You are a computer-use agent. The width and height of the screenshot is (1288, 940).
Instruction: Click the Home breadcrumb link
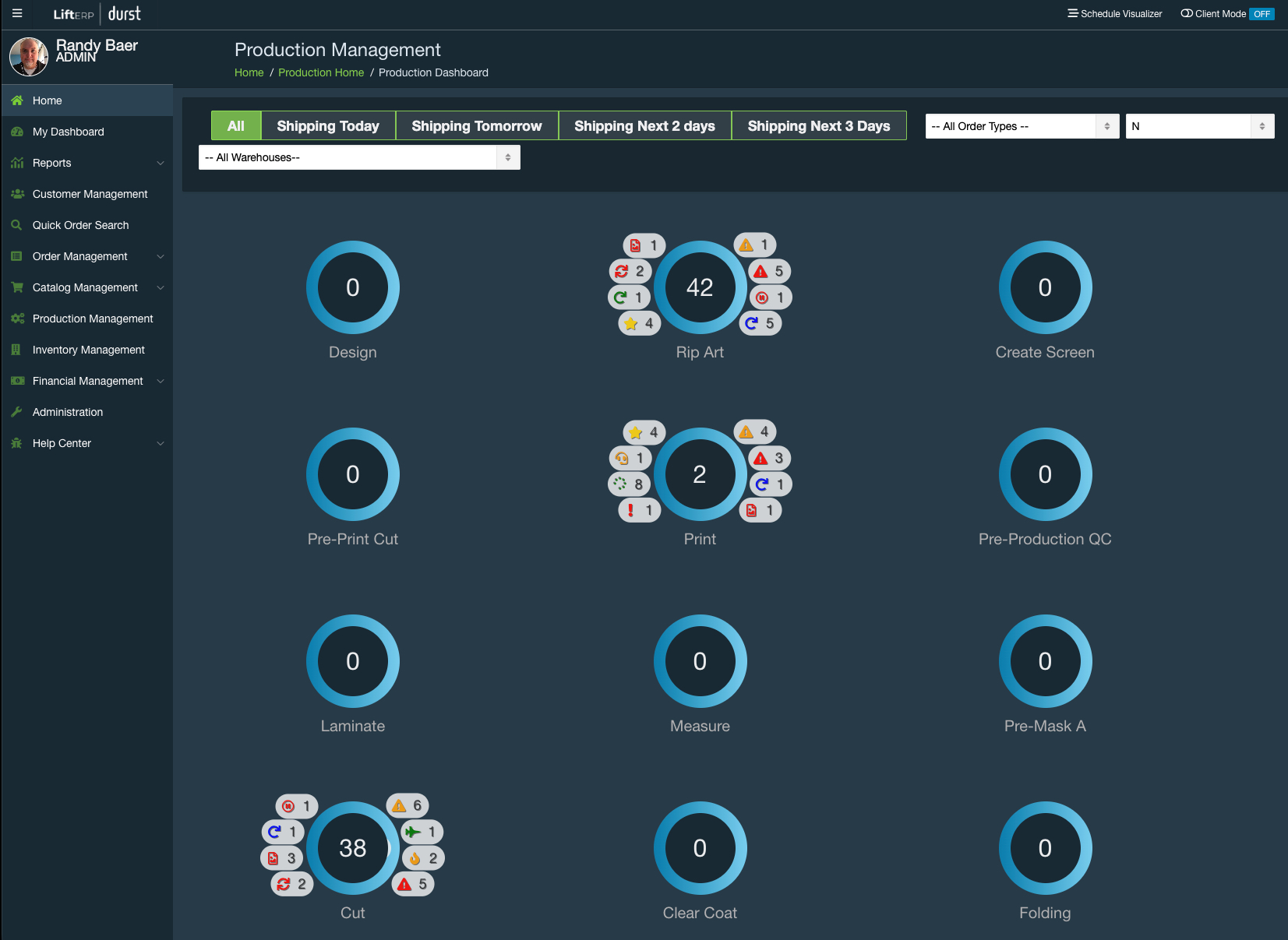tap(249, 72)
